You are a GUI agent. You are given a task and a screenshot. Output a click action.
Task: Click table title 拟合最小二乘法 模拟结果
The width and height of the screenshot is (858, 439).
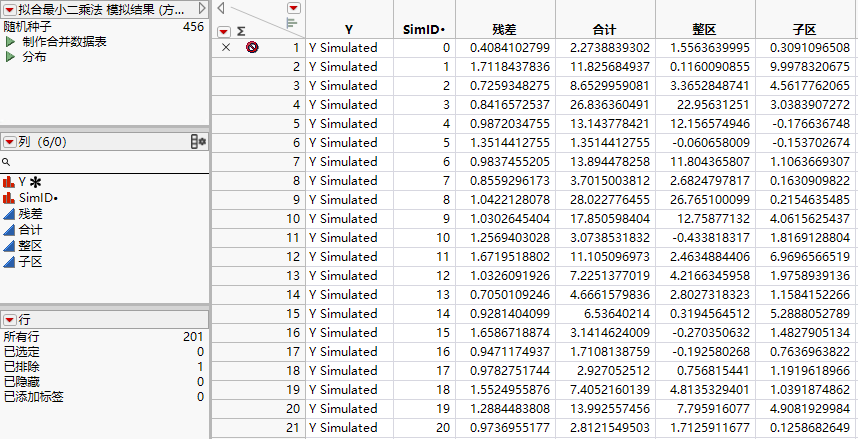(102, 8)
